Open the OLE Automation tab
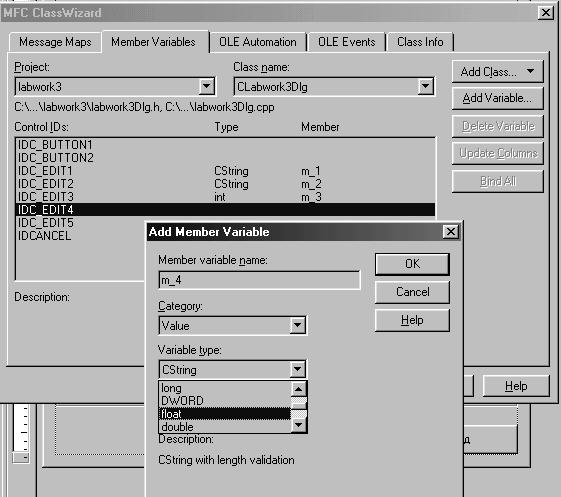The image size is (561, 497). tap(258, 42)
